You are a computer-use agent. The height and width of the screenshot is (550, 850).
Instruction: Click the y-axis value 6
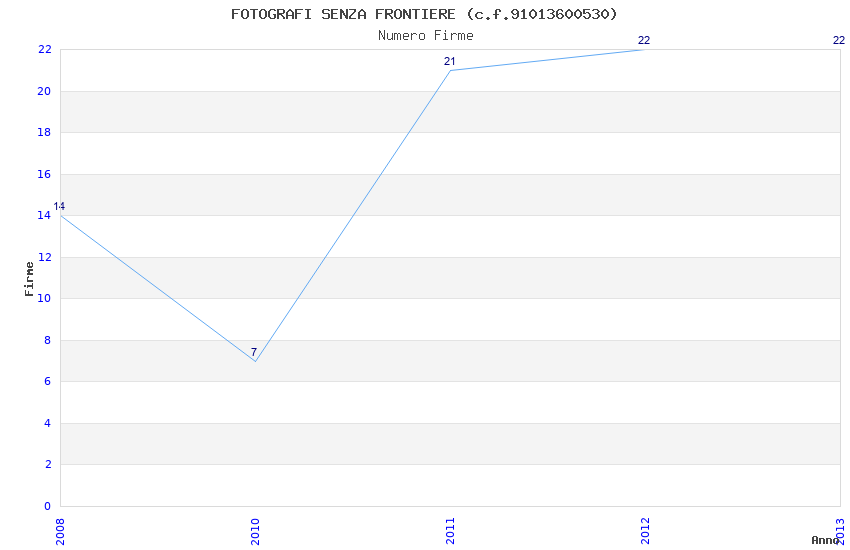pyautogui.click(x=48, y=381)
